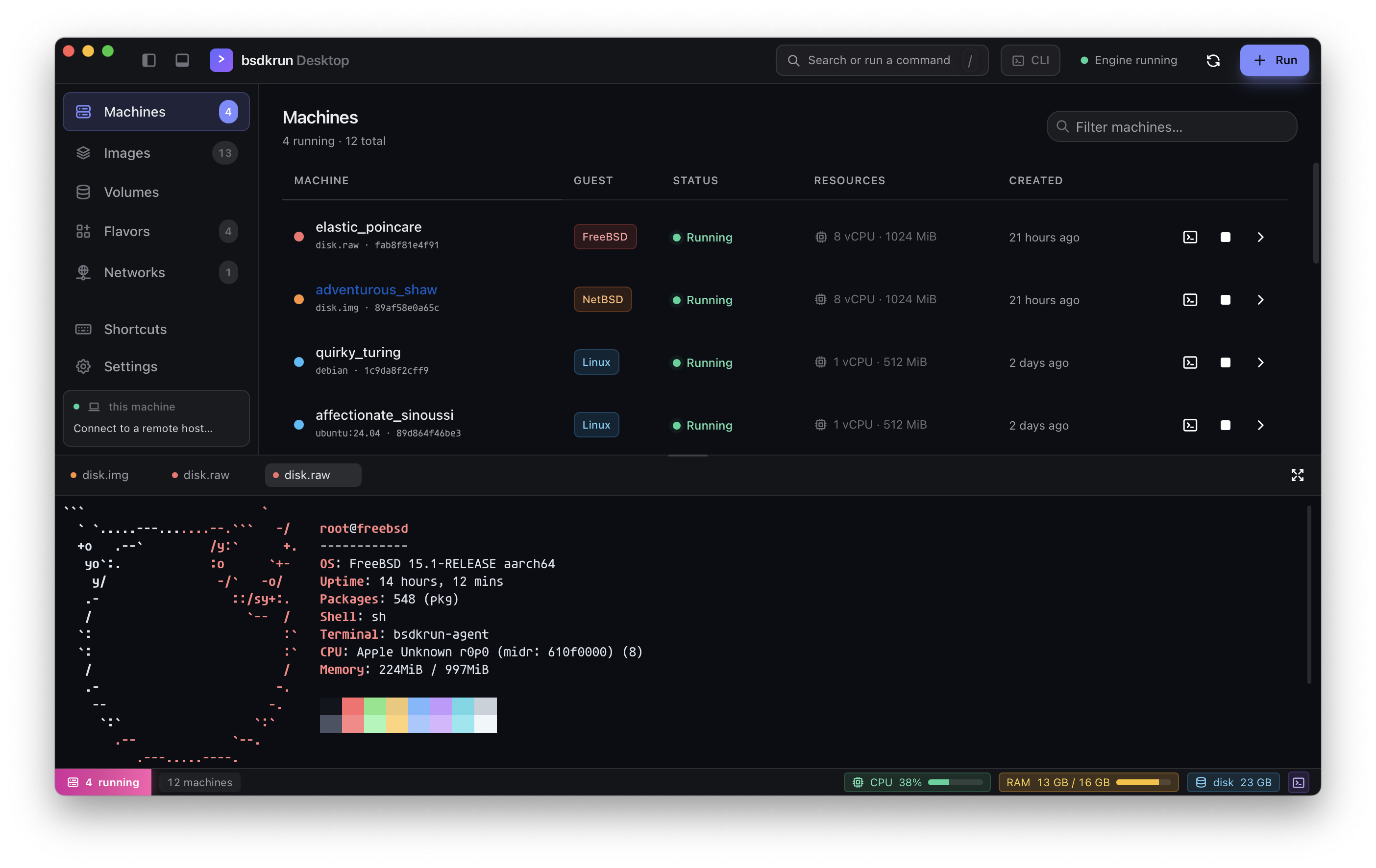The height and width of the screenshot is (868, 1376).
Task: Click the CPU 38% usage meter
Action: [916, 782]
